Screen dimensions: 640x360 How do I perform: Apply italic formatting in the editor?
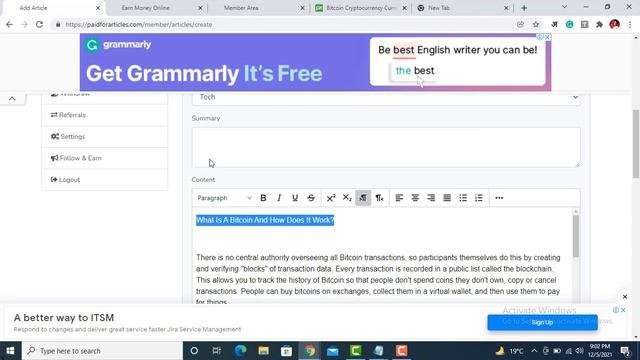point(279,198)
